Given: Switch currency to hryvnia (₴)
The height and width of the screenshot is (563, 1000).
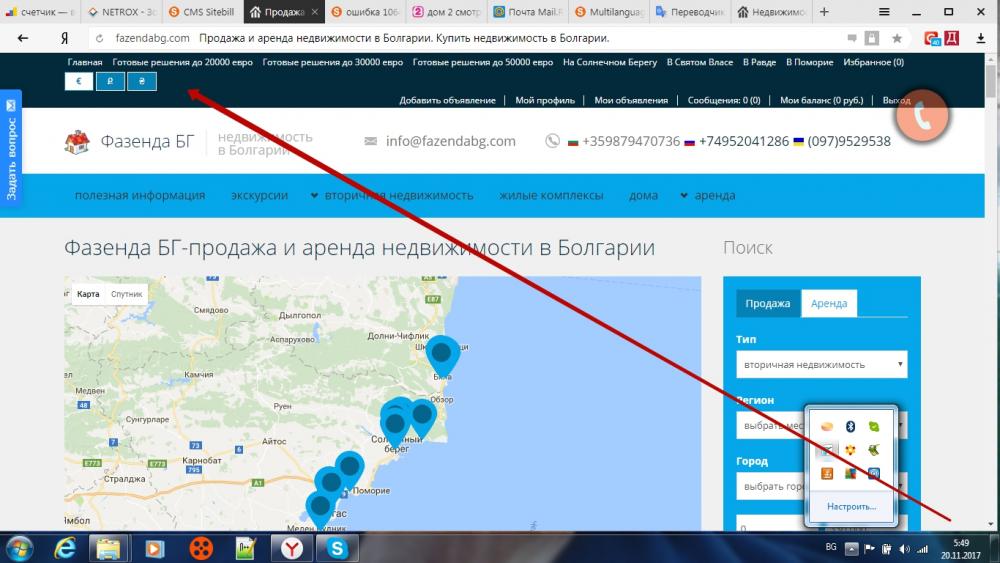Looking at the screenshot, I should [x=141, y=81].
